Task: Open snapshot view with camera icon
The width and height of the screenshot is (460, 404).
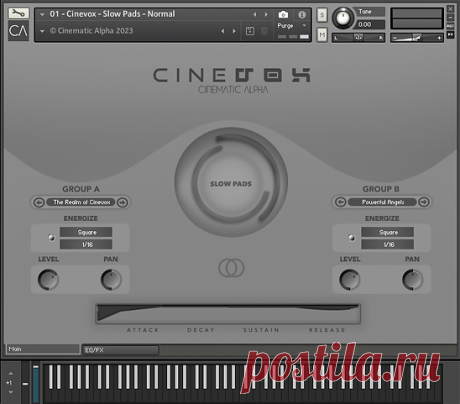Action: click(x=283, y=14)
